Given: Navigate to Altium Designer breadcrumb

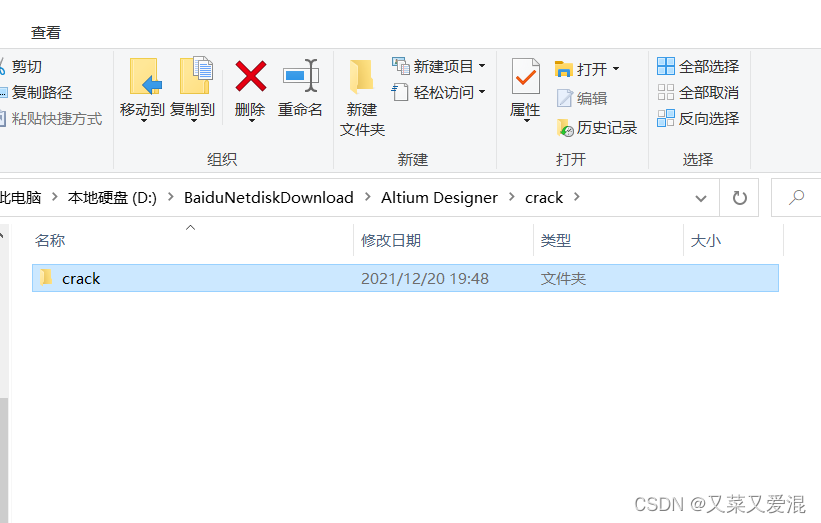Looking at the screenshot, I should [439, 198].
